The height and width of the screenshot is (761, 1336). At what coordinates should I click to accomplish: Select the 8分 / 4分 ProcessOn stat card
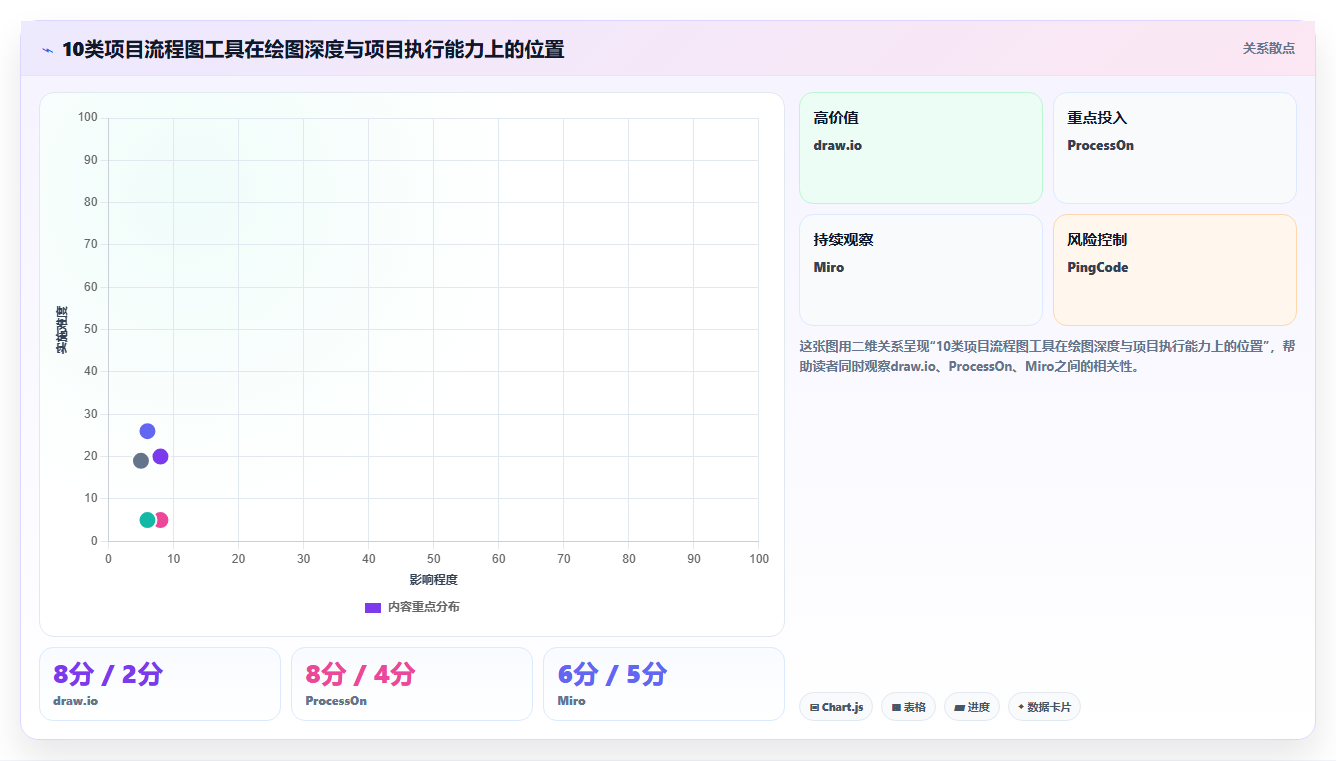412,684
